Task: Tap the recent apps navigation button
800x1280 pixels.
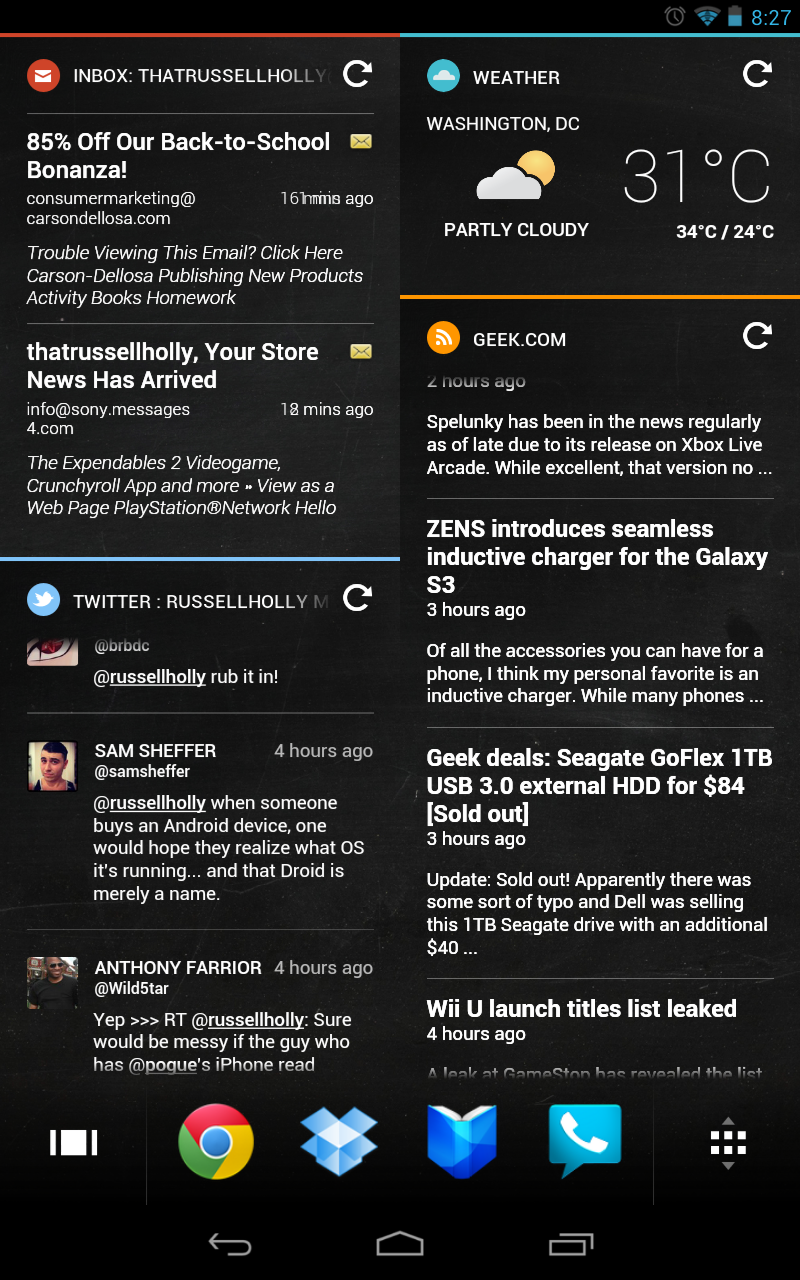Action: (571, 1244)
